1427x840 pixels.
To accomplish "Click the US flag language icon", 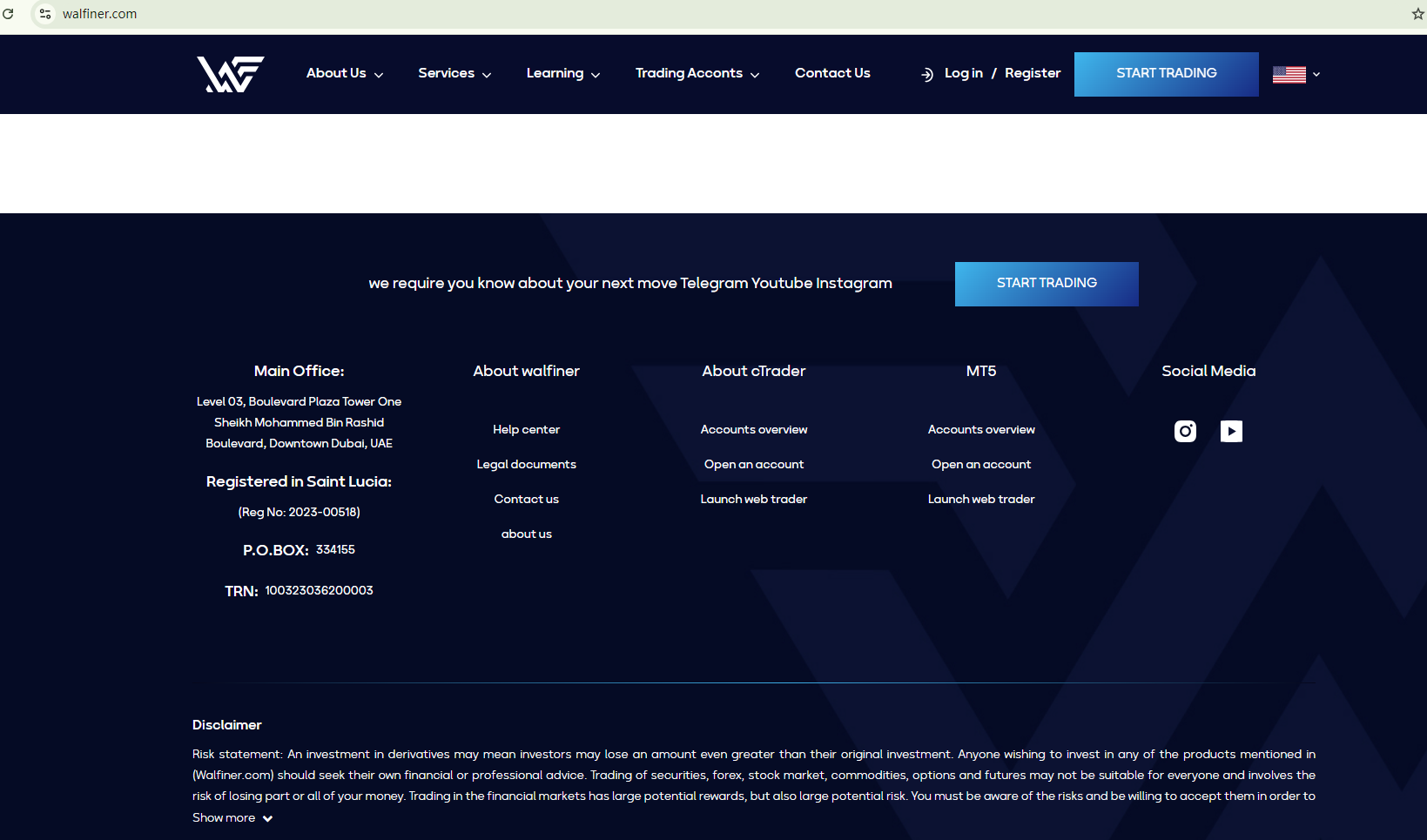I will (1289, 75).
